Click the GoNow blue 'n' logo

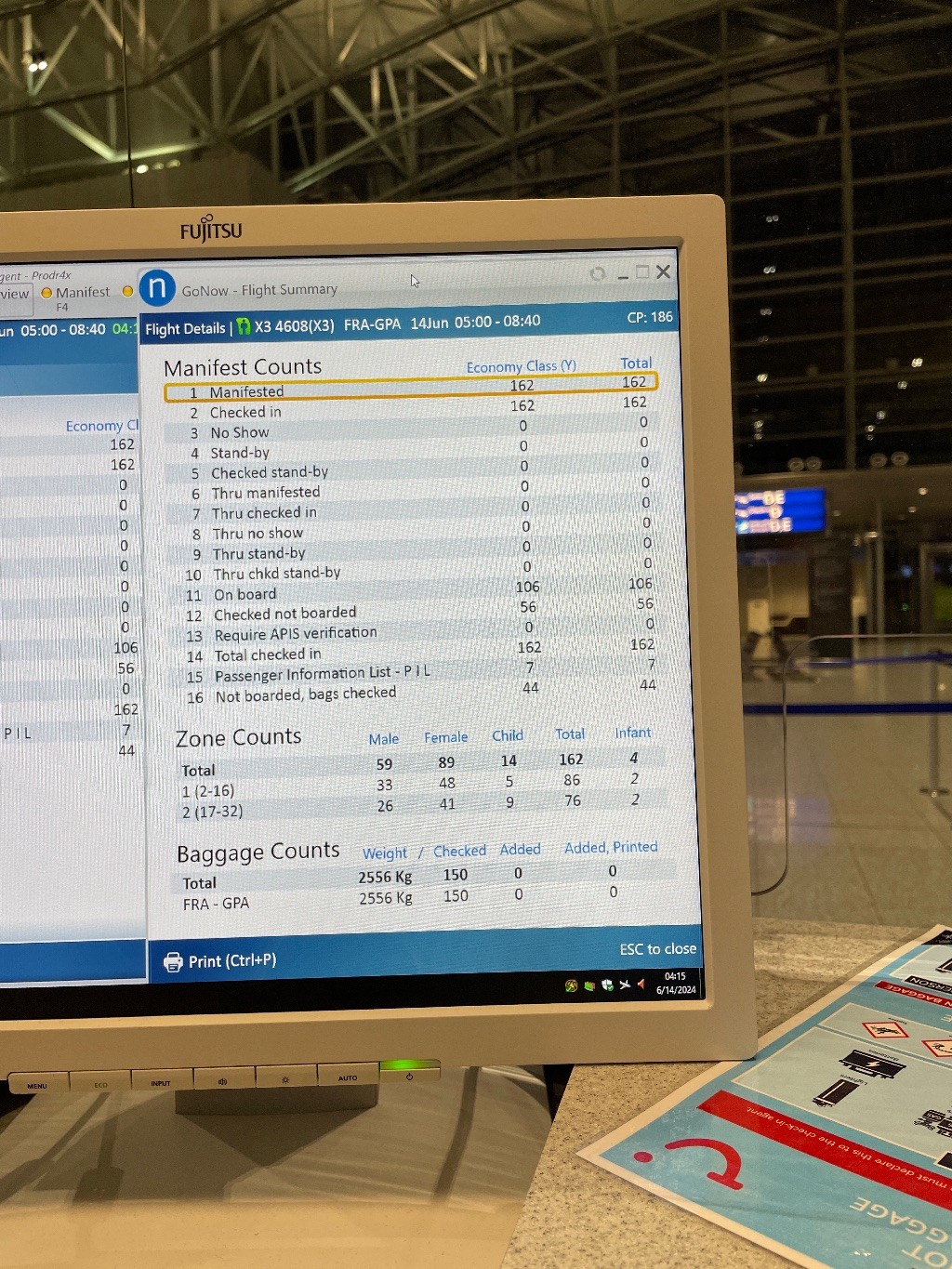(157, 288)
